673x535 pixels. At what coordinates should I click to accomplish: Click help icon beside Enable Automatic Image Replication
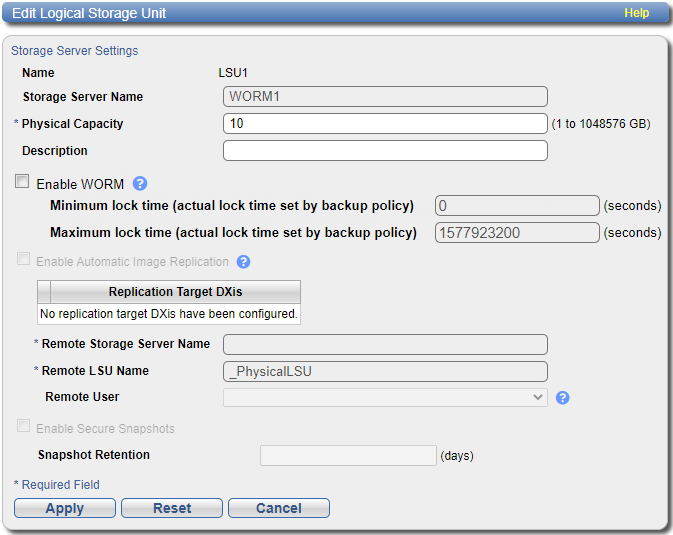(243, 262)
